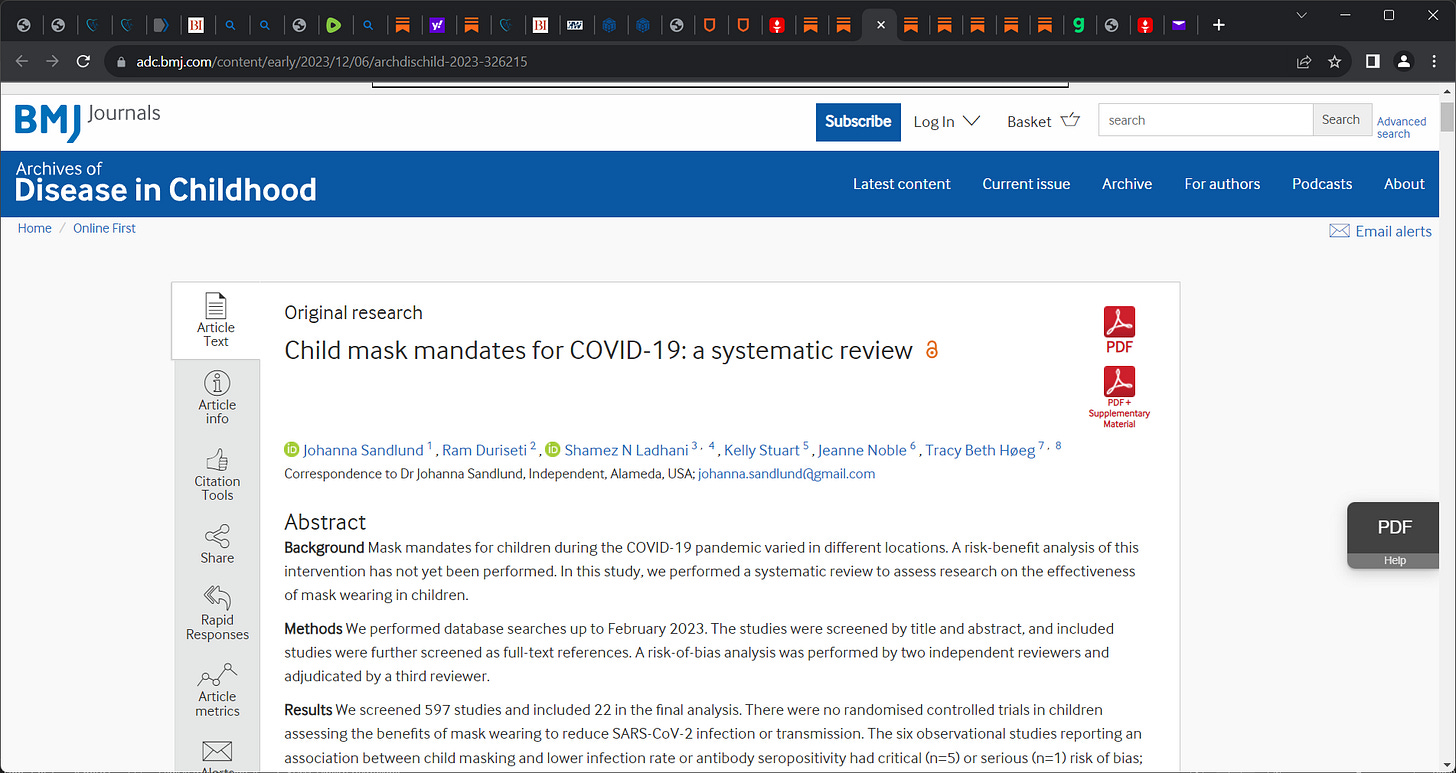The image size is (1456, 773).
Task: Open author Johanna Sandlund's name link
Action: pyautogui.click(x=364, y=450)
